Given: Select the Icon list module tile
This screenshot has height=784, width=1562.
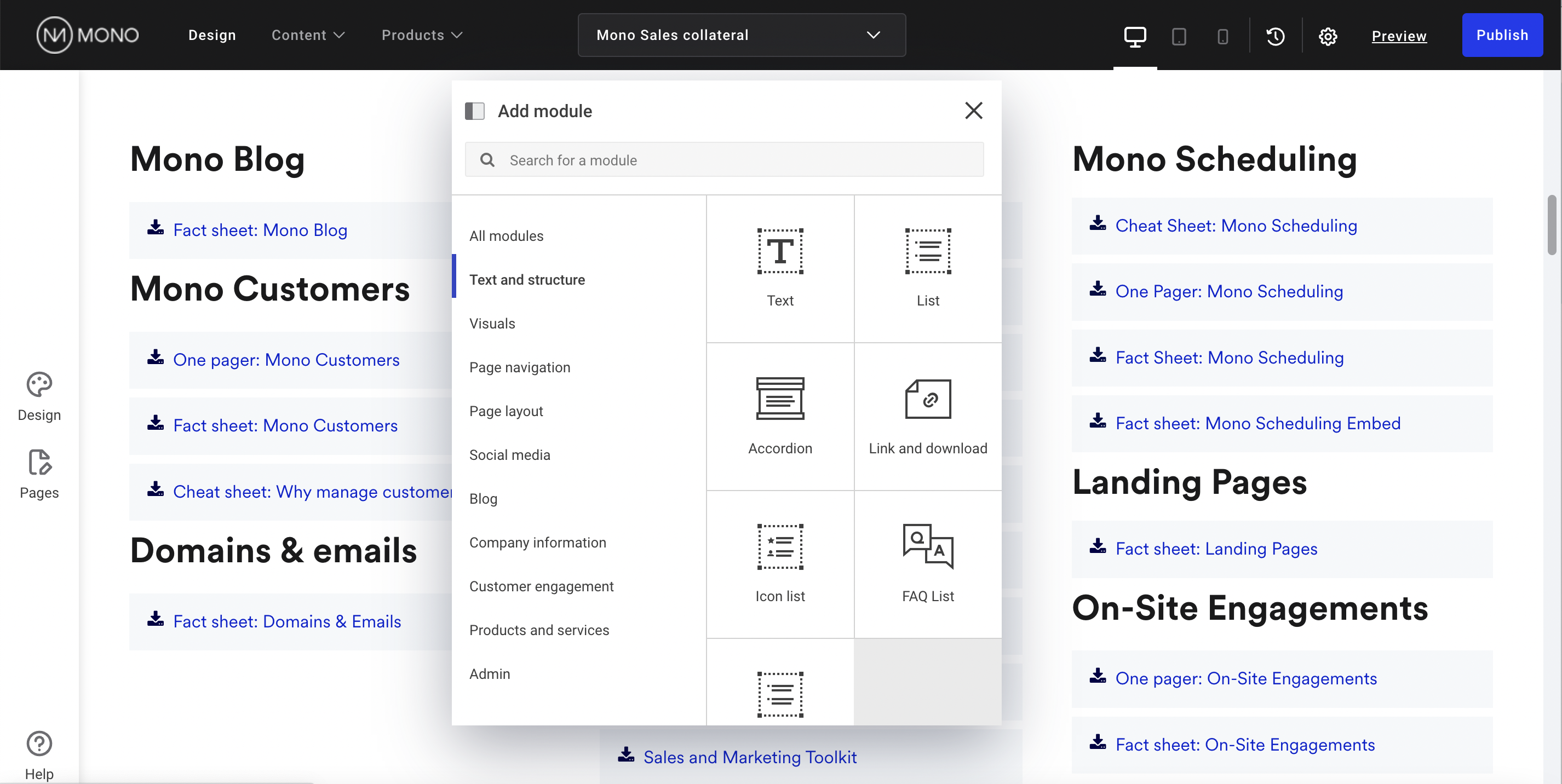Looking at the screenshot, I should point(780,564).
